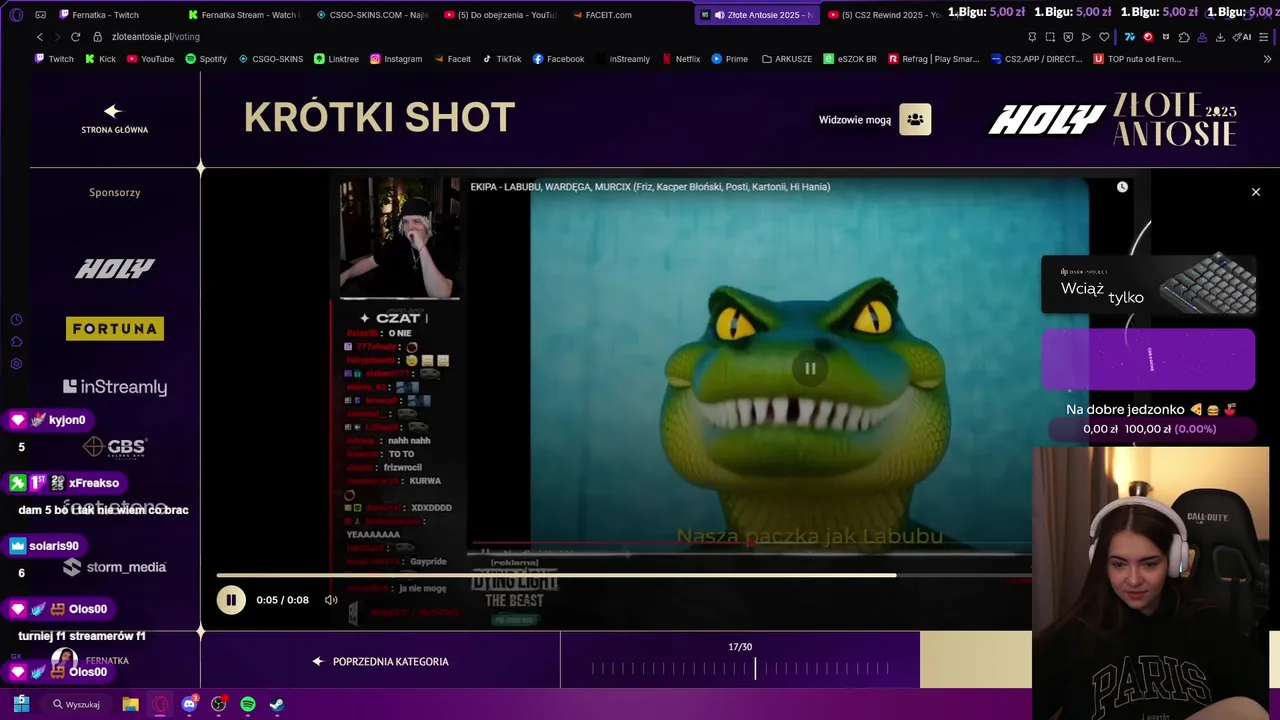Take a snapshot with the capture icon

pyautogui.click(x=1050, y=37)
